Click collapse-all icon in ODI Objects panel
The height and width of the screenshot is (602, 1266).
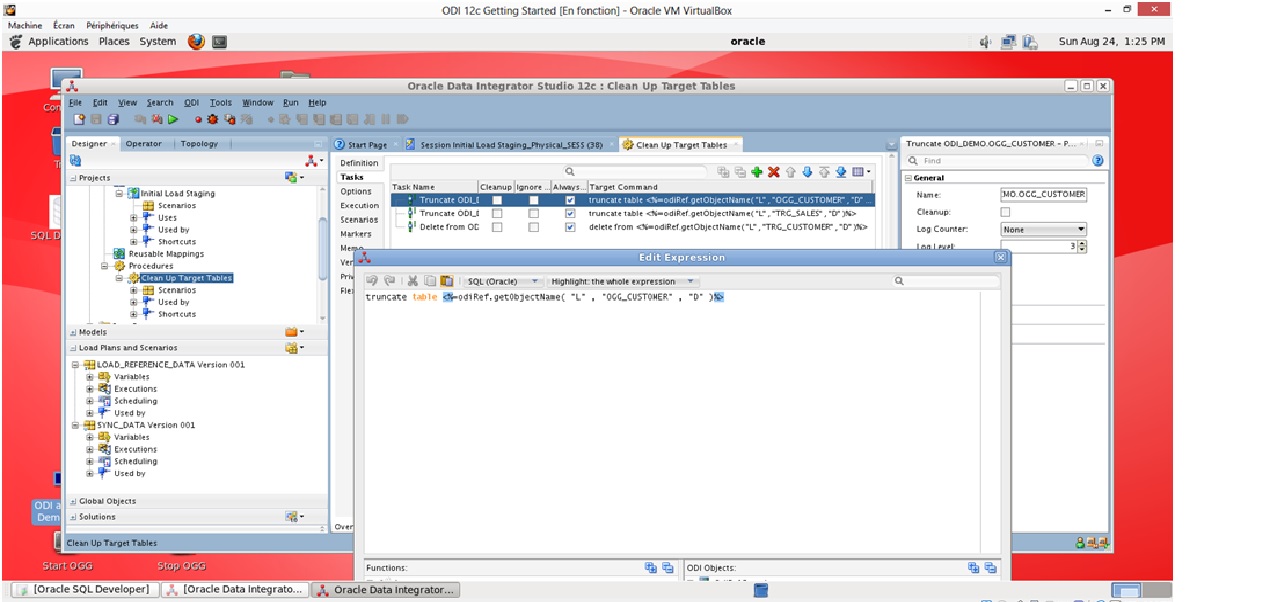tap(990, 567)
